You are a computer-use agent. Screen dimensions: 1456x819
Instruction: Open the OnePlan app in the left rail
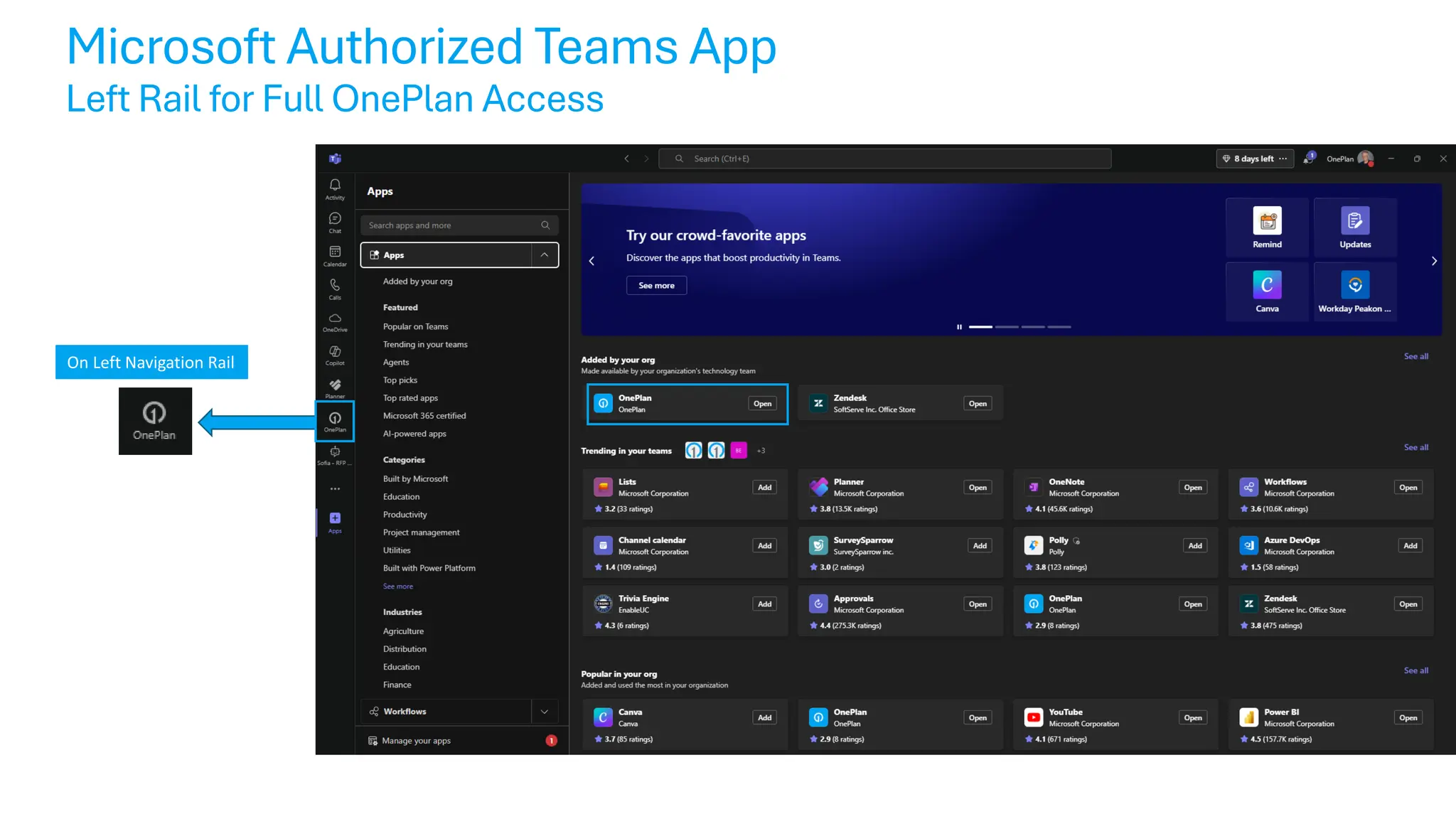point(335,421)
